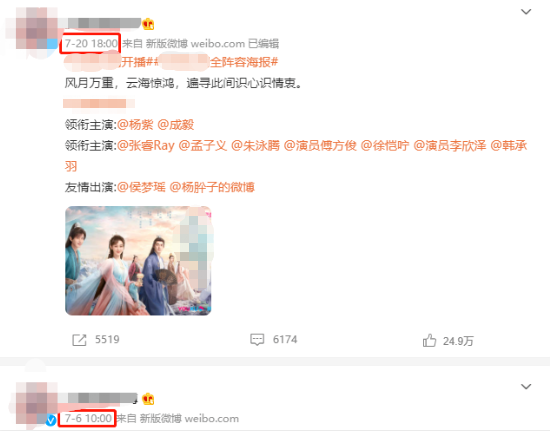Open the comments icon showing 6174
550x431 pixels.
[x=257, y=339]
